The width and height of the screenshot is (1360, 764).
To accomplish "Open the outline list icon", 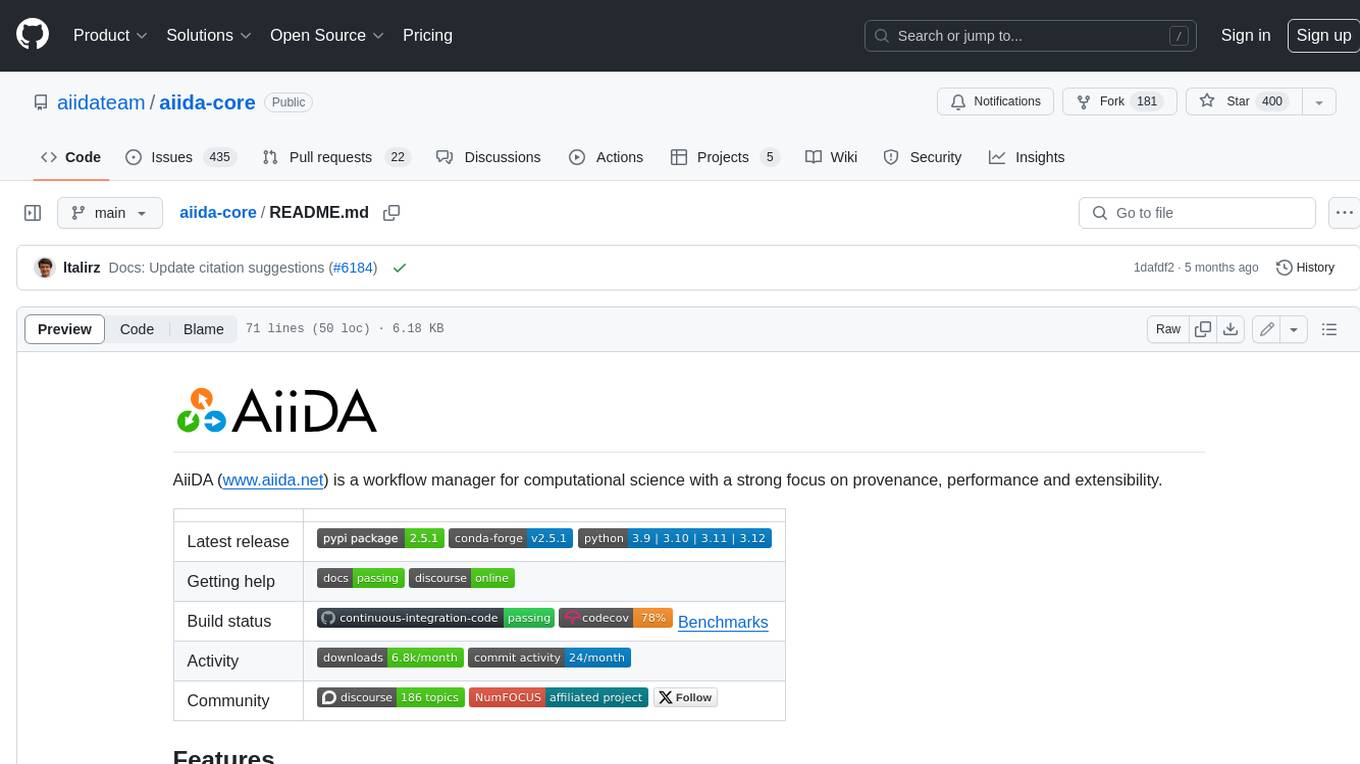I will coord(1329,329).
